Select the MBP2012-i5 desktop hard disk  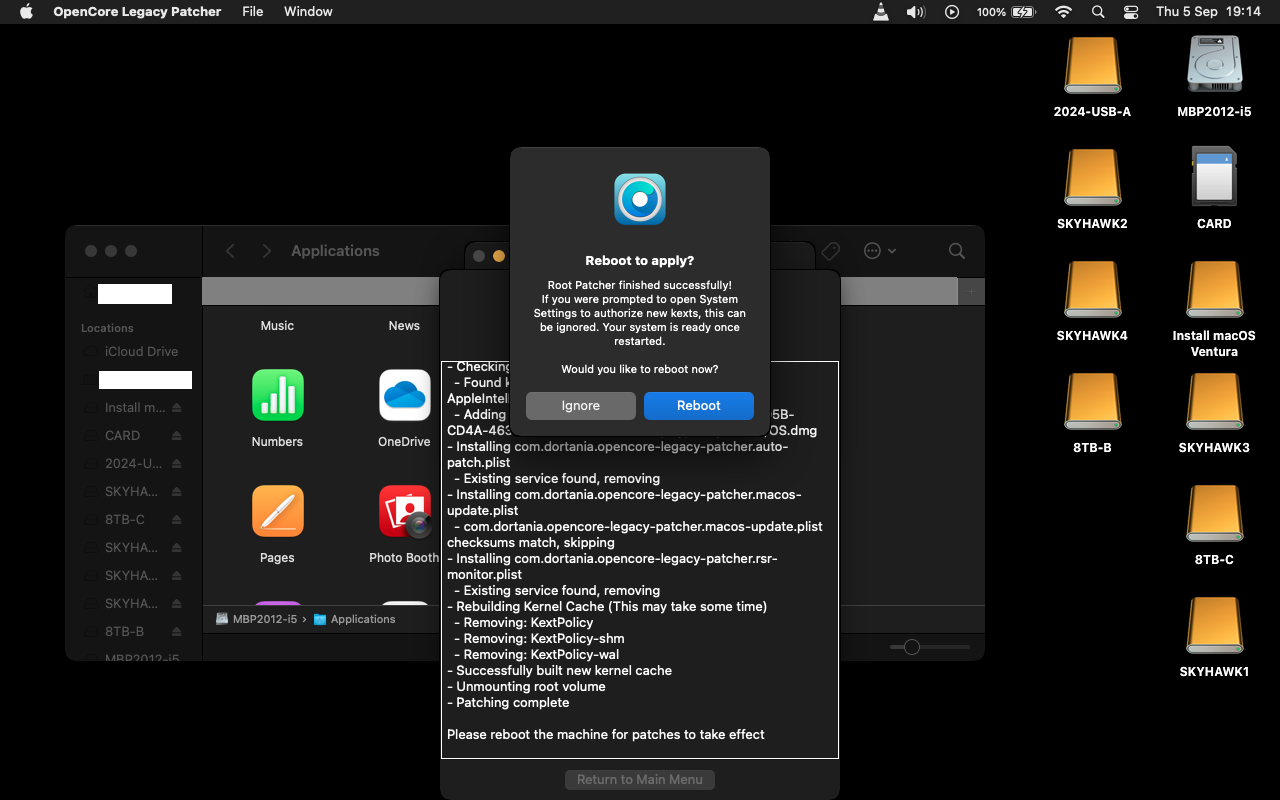[1214, 66]
